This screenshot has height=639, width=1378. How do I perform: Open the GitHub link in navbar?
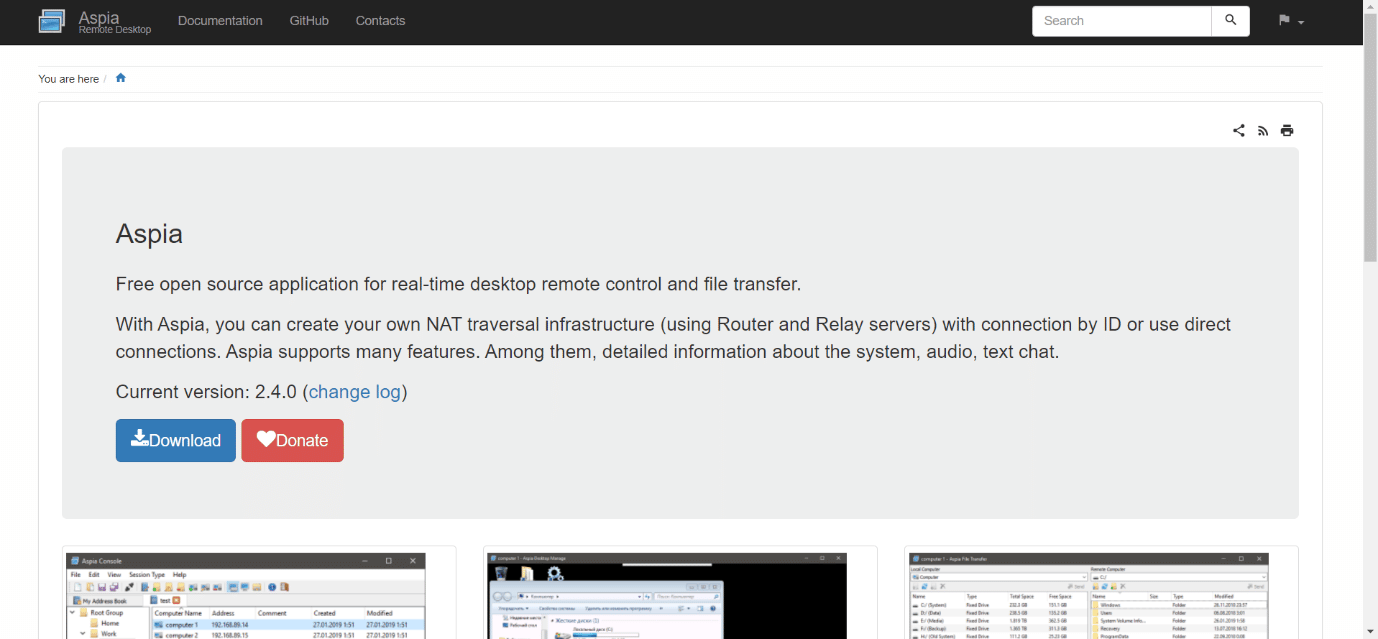(x=309, y=21)
